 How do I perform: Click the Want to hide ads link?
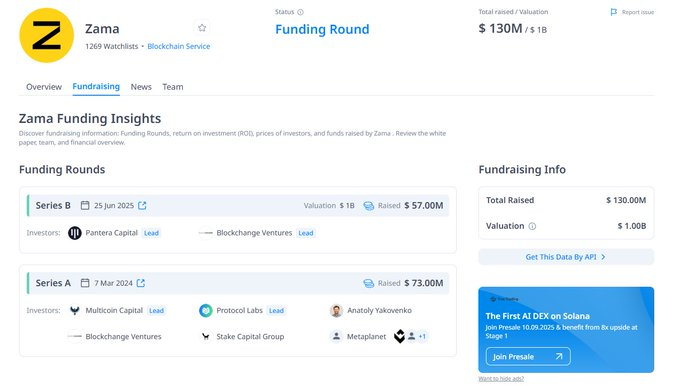[x=501, y=379]
